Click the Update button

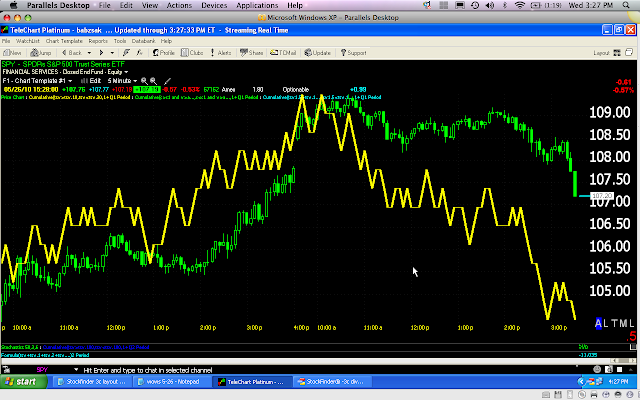(x=318, y=53)
